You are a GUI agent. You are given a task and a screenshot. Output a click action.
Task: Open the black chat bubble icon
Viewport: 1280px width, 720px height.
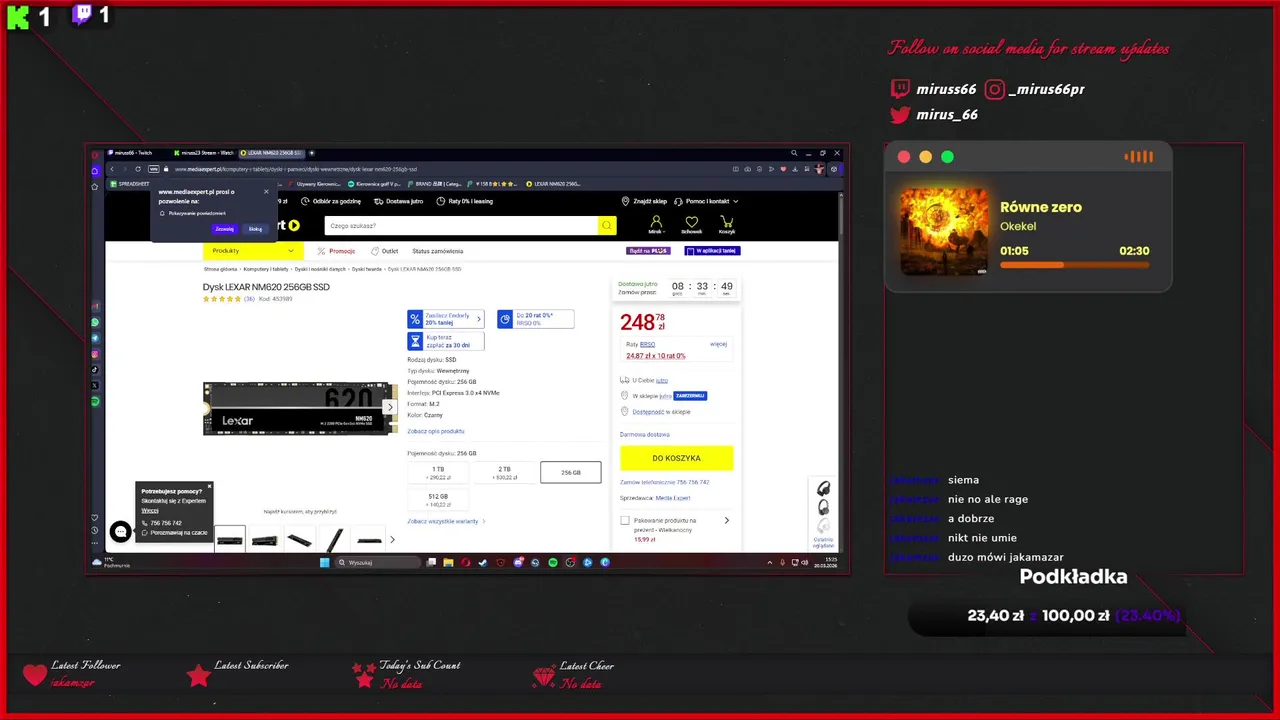(120, 532)
